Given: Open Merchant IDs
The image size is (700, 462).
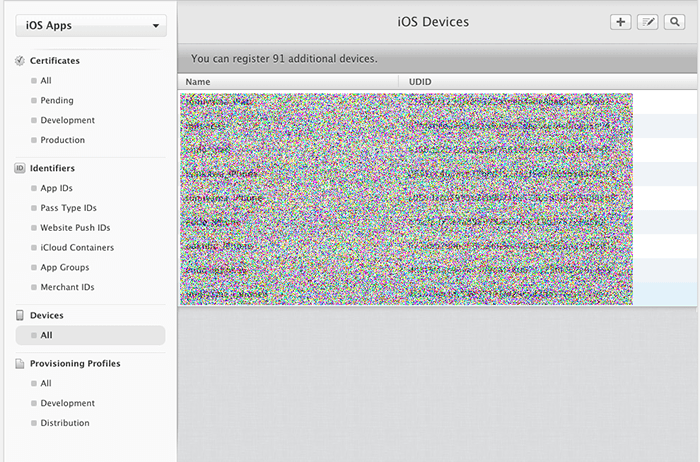Looking at the screenshot, I should pyautogui.click(x=67, y=288).
